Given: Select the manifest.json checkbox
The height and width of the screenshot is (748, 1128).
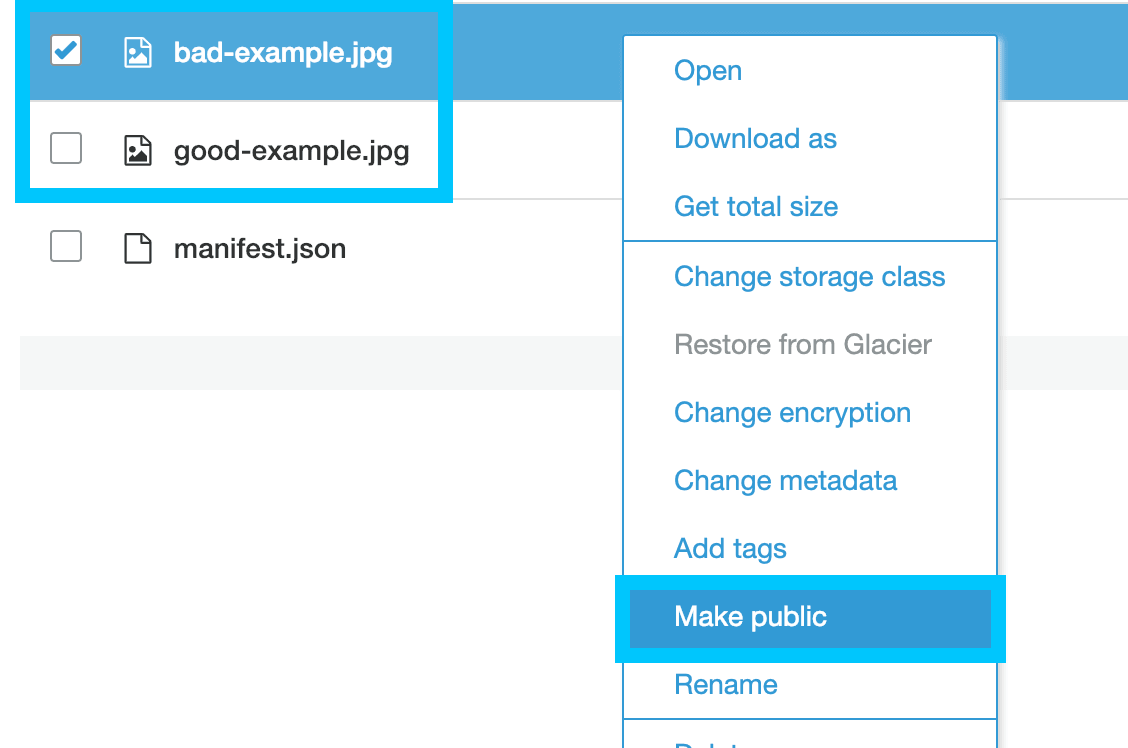Looking at the screenshot, I should coord(66,246).
